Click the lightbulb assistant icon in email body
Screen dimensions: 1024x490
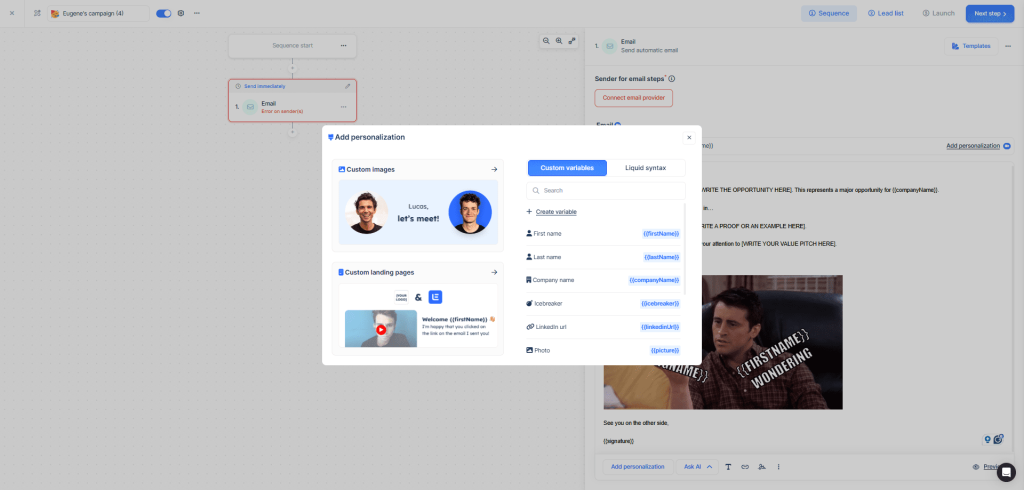[x=987, y=440]
